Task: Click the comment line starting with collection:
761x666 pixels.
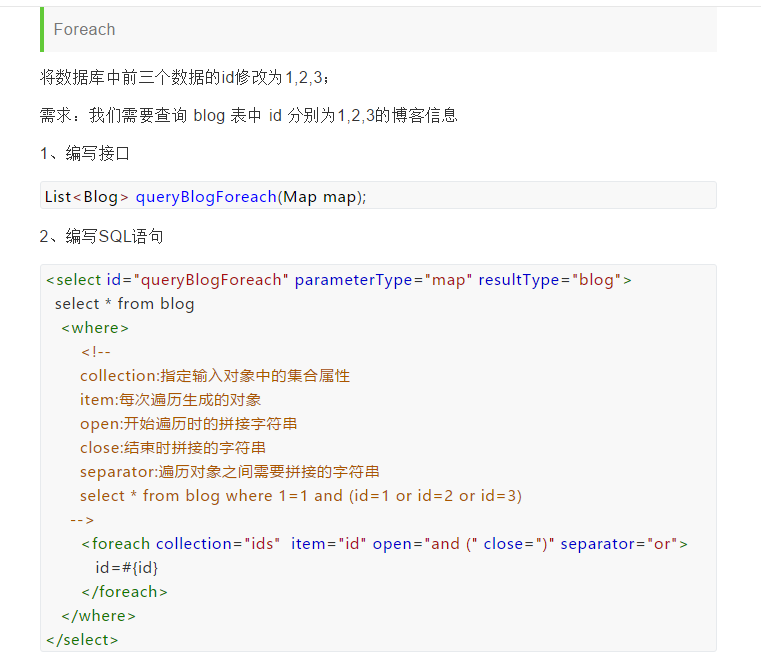Action: [x=215, y=376]
